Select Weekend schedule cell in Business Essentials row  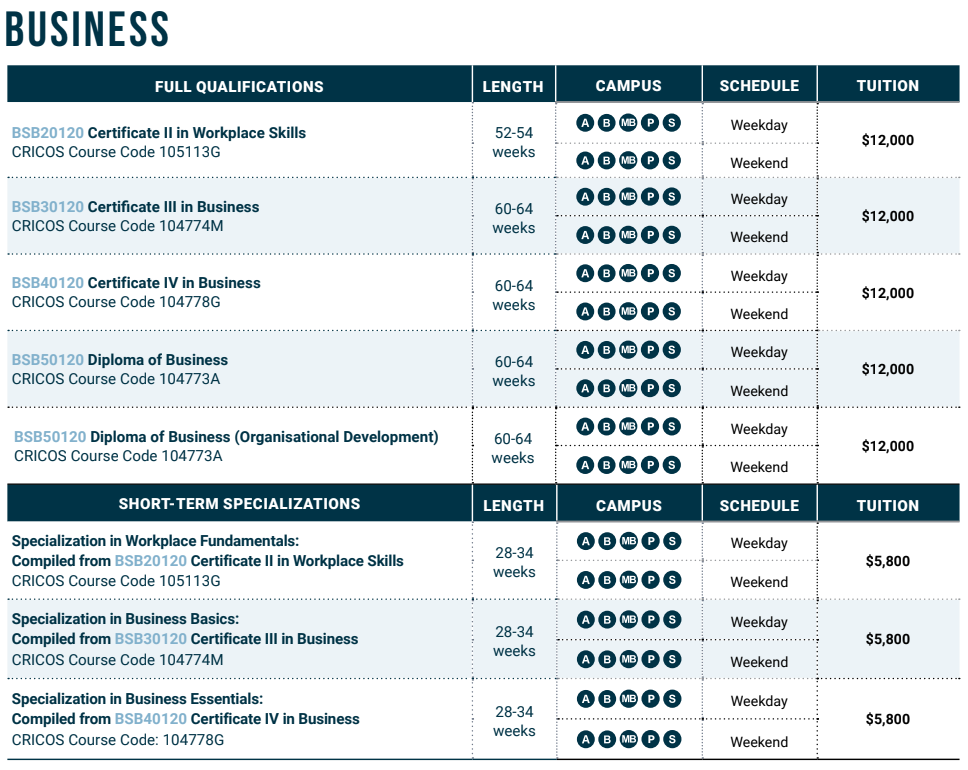[x=759, y=742]
